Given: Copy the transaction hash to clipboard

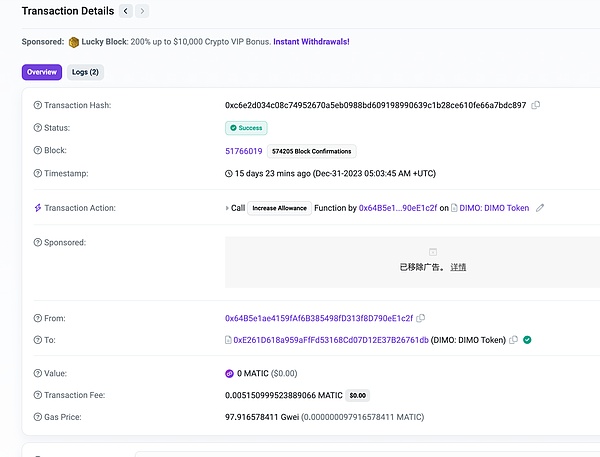Looking at the screenshot, I should tap(536, 105).
